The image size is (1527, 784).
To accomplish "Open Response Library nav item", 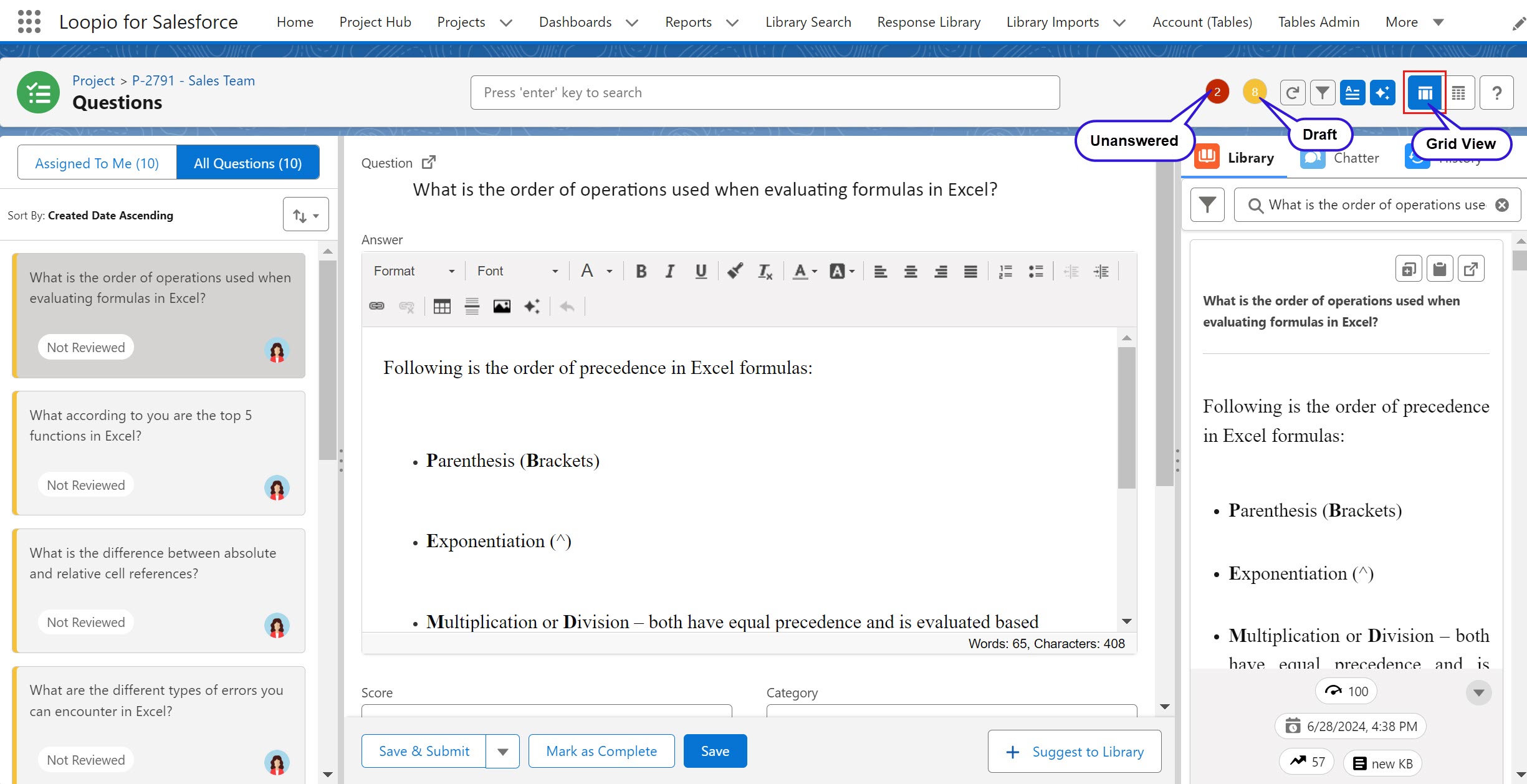I will point(929,22).
